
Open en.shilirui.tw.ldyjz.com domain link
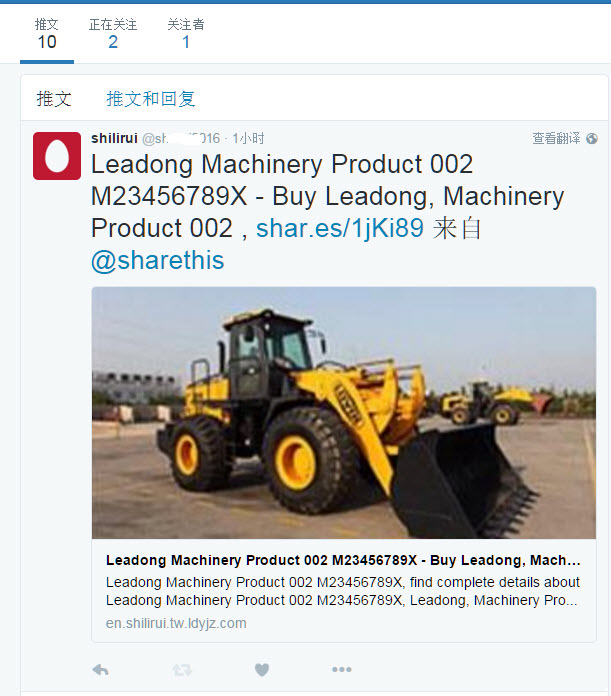176,623
